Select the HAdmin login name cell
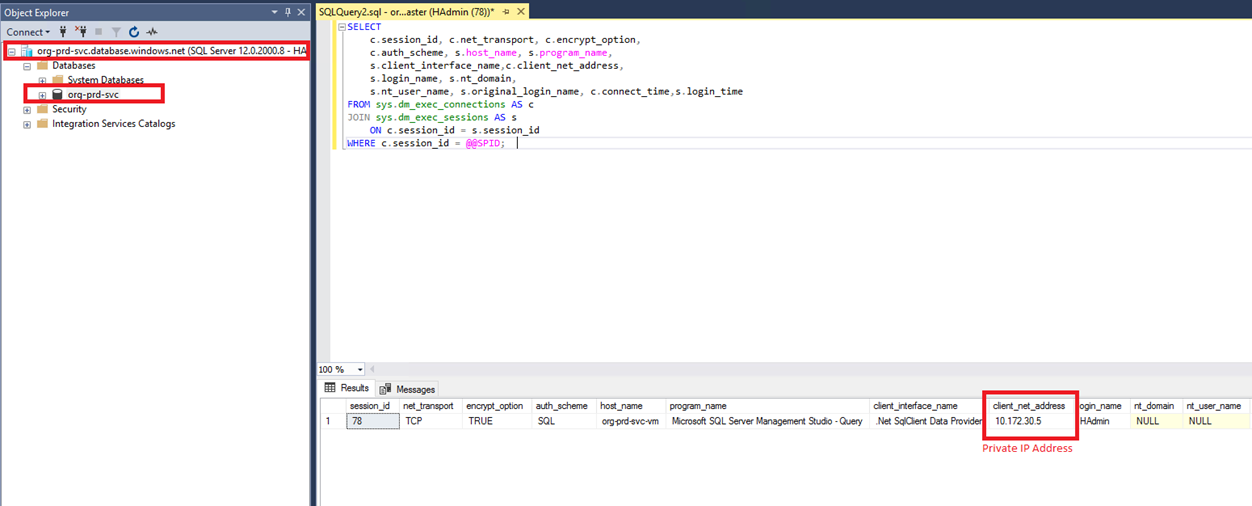This screenshot has width=1252, height=506. [1103, 421]
